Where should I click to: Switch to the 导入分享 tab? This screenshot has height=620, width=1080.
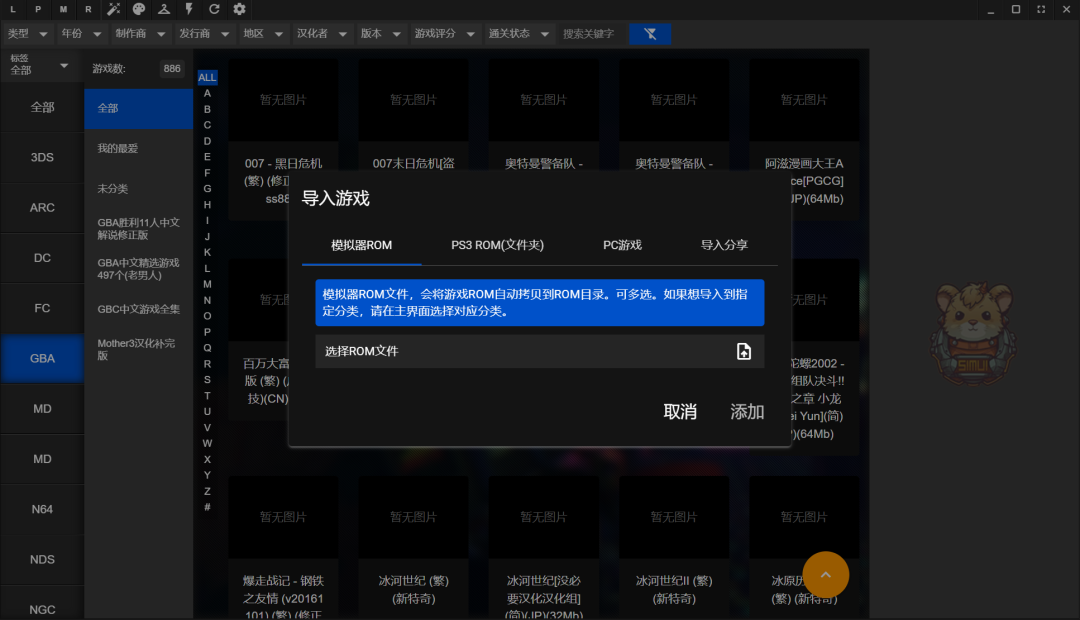point(724,244)
